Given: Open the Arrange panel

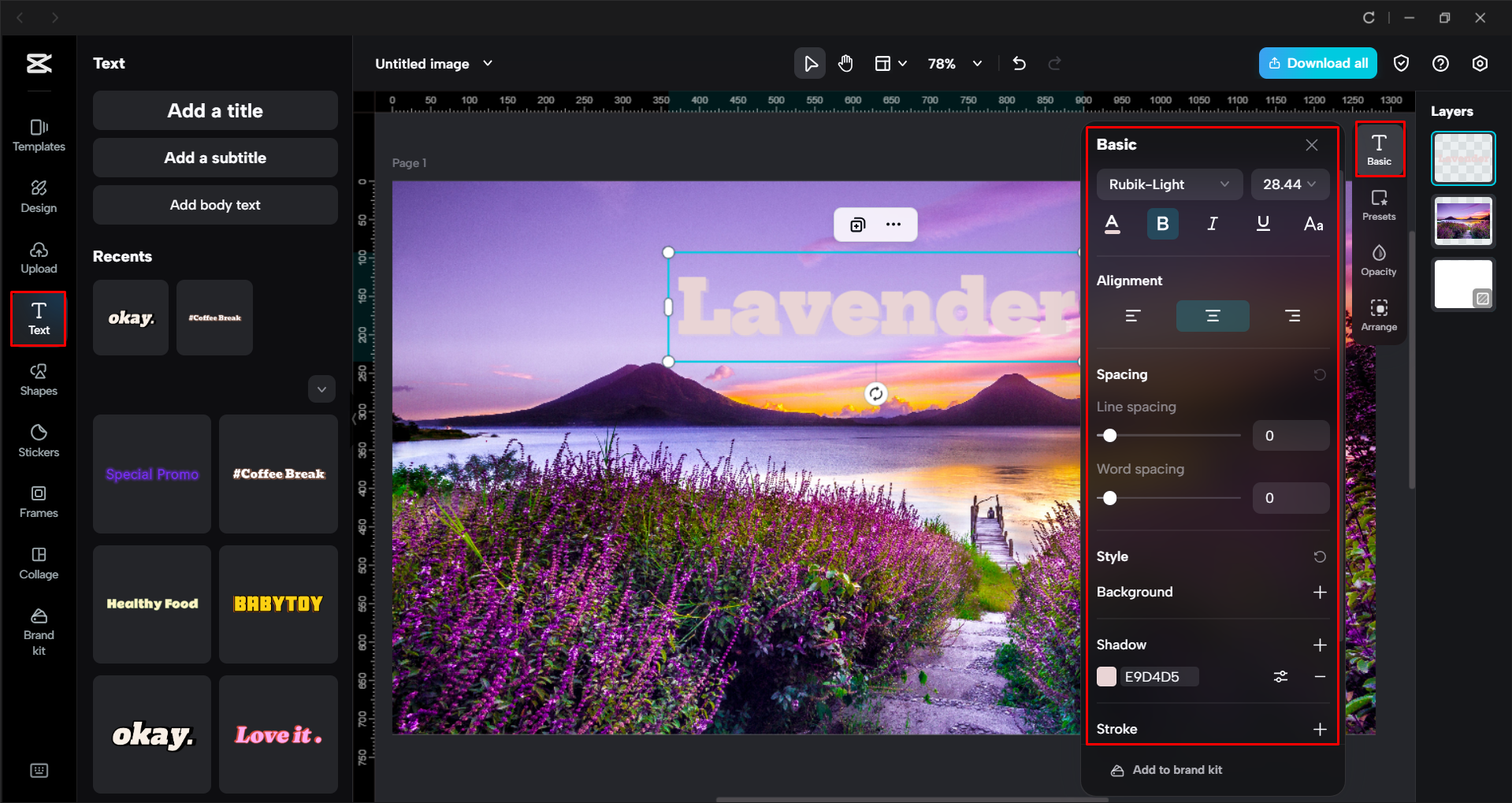Looking at the screenshot, I should [x=1379, y=314].
